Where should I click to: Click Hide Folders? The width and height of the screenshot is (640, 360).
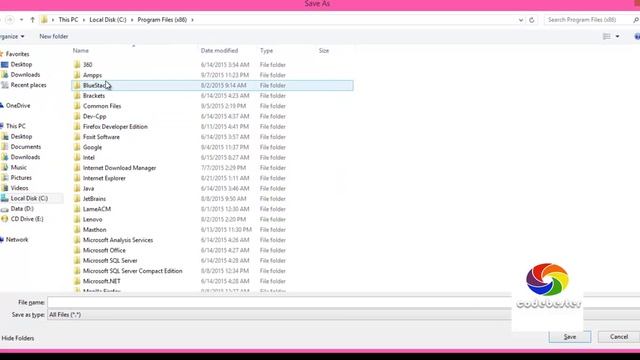tap(18, 338)
